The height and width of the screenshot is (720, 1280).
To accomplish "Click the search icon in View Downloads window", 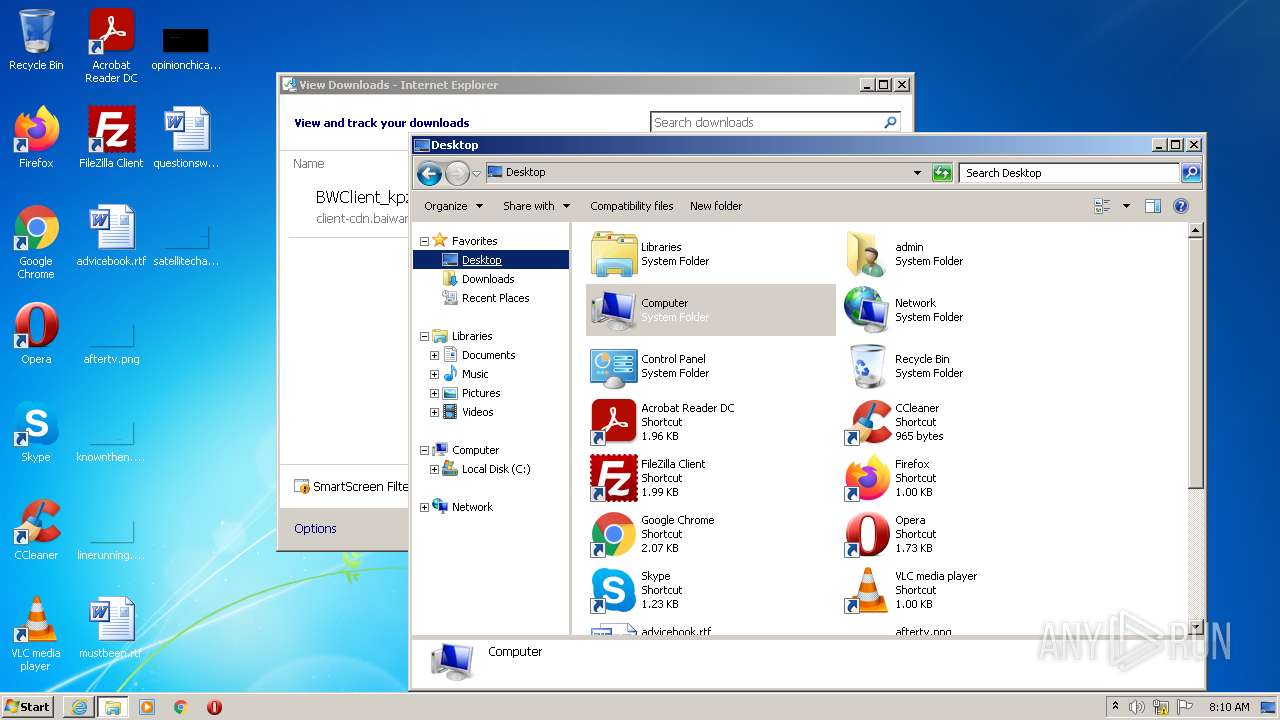I will (x=890, y=122).
